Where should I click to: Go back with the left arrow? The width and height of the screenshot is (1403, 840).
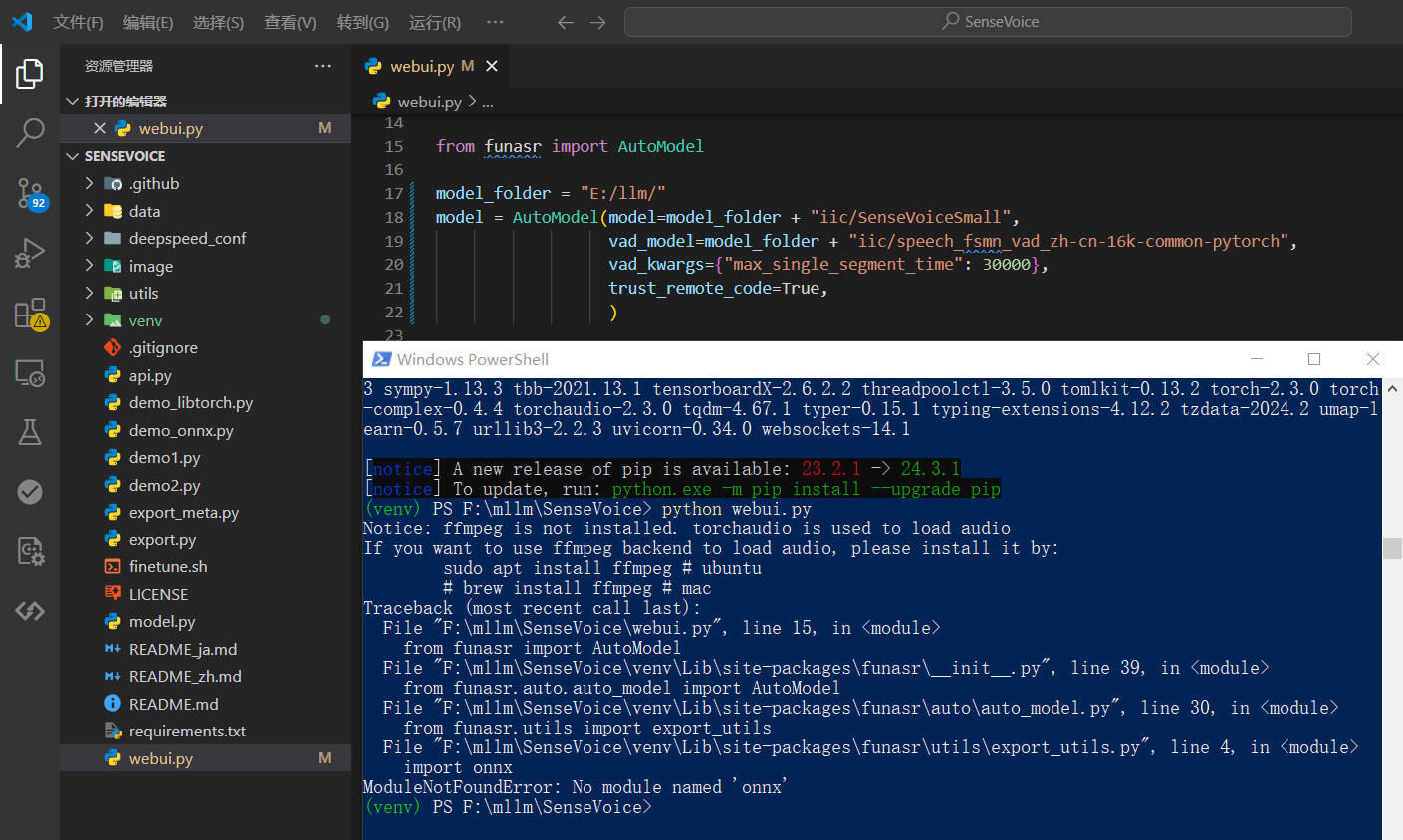click(566, 22)
